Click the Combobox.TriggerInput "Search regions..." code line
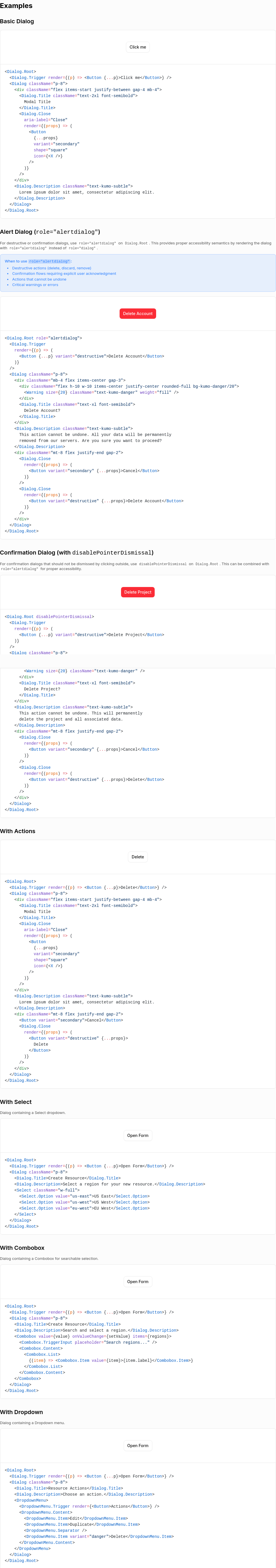The width and height of the screenshot is (276, 1568). (x=88, y=1342)
